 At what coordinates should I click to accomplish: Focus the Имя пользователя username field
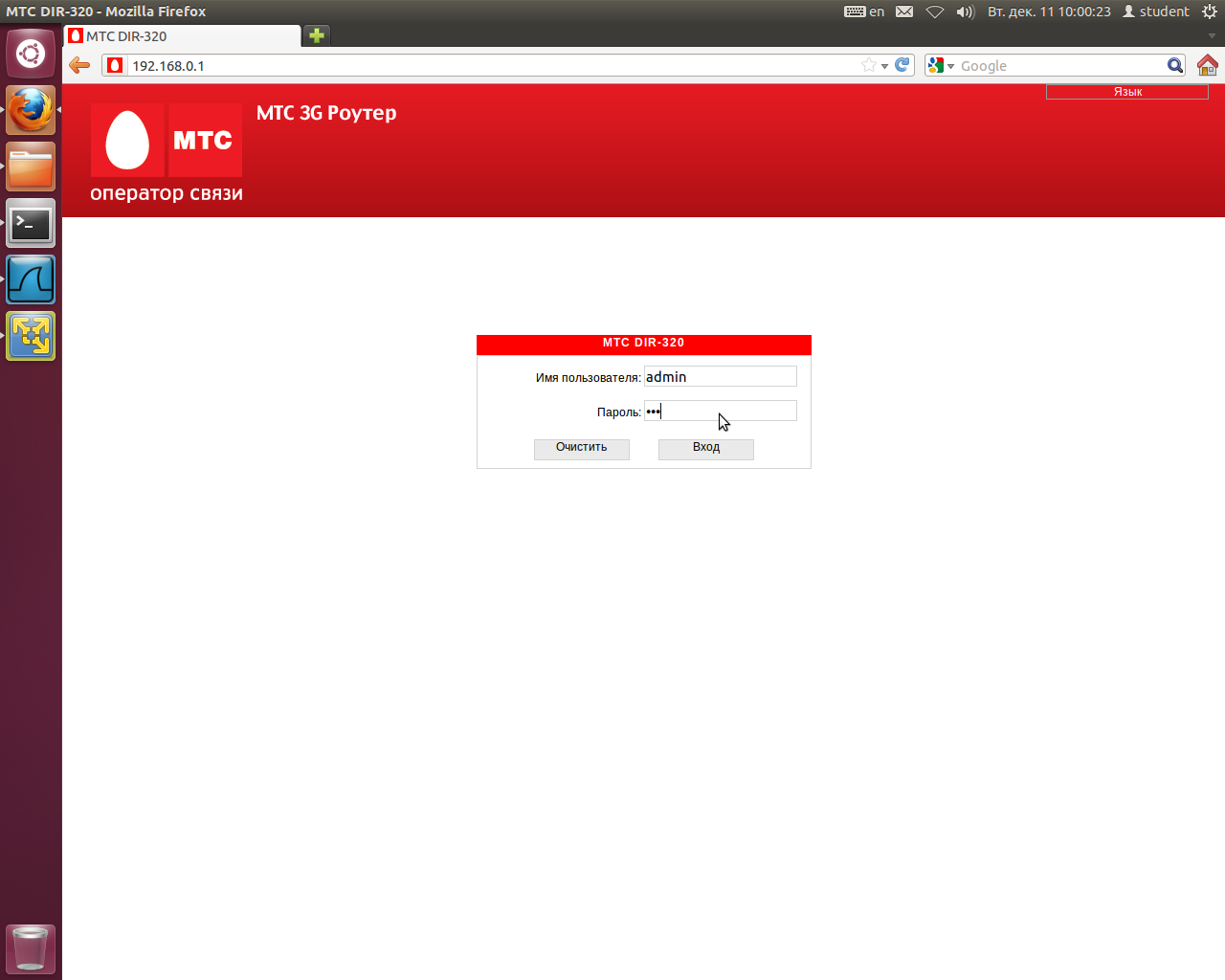[720, 376]
